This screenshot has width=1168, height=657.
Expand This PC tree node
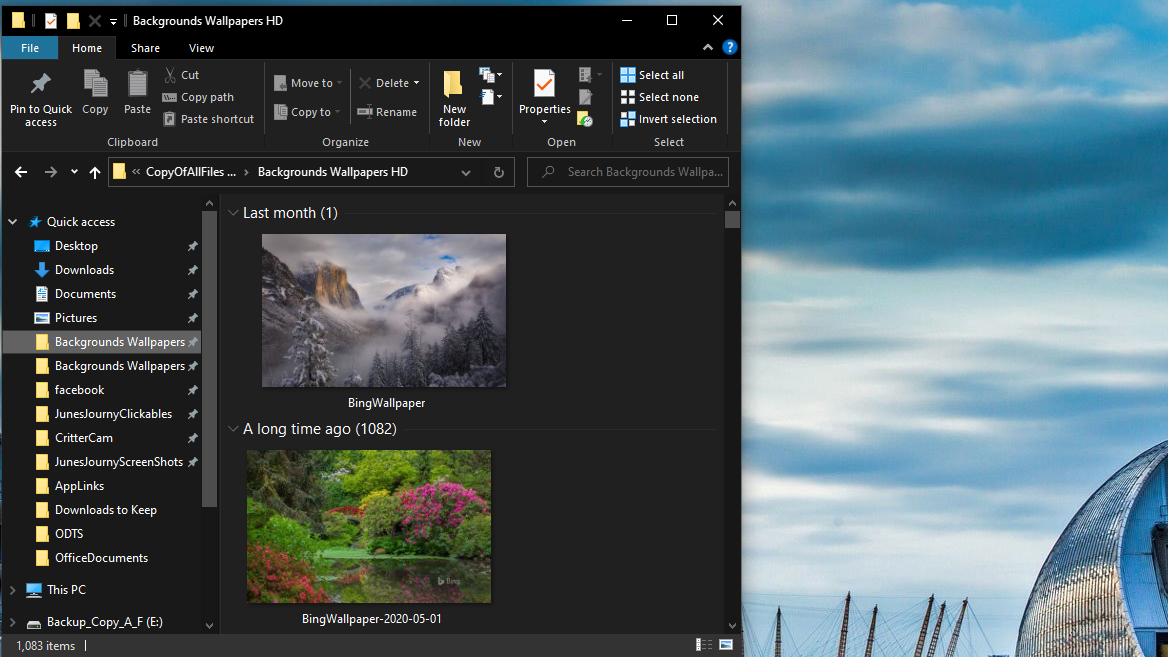click(13, 590)
